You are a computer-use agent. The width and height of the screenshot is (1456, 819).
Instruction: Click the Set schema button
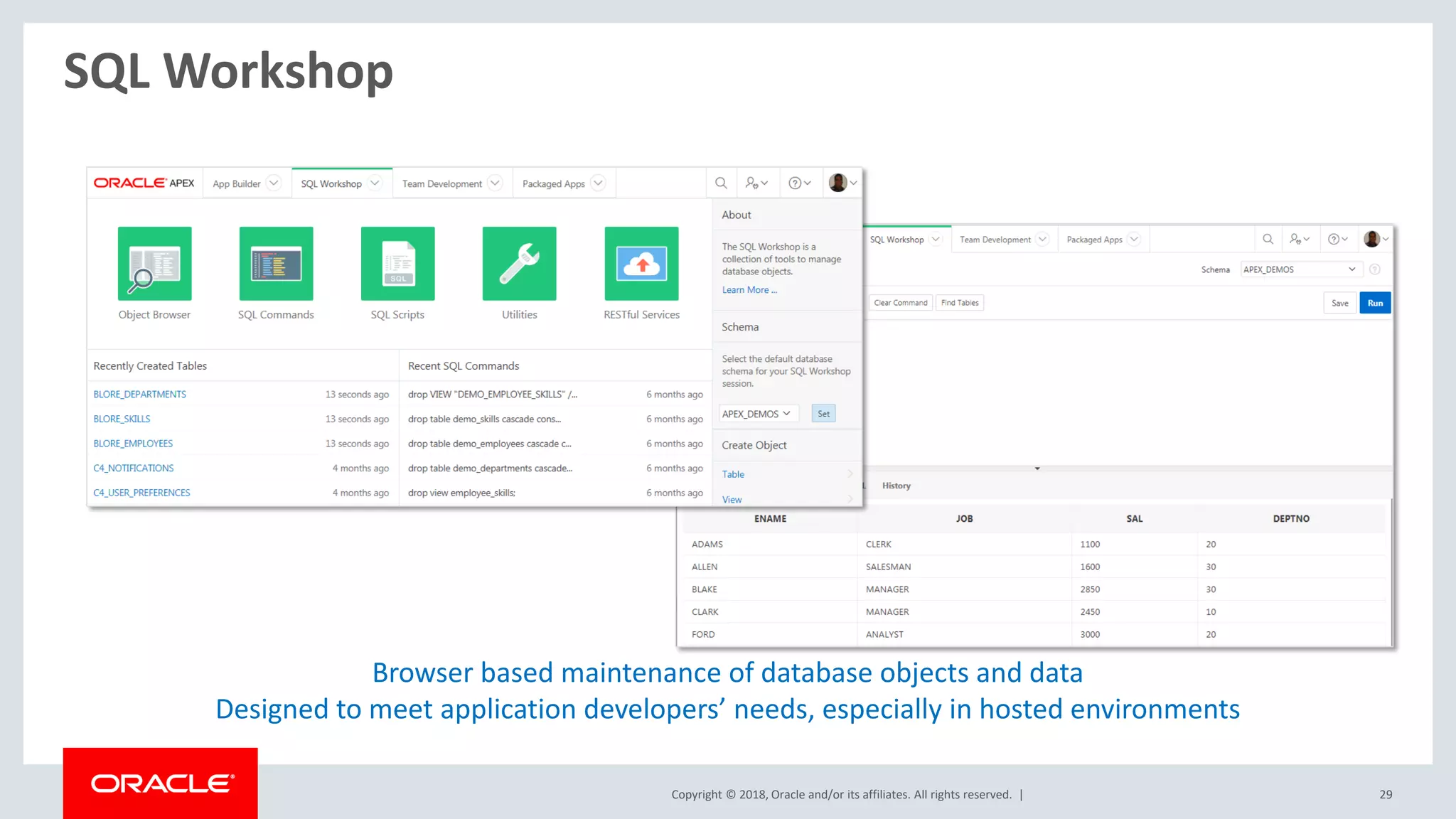pos(823,414)
